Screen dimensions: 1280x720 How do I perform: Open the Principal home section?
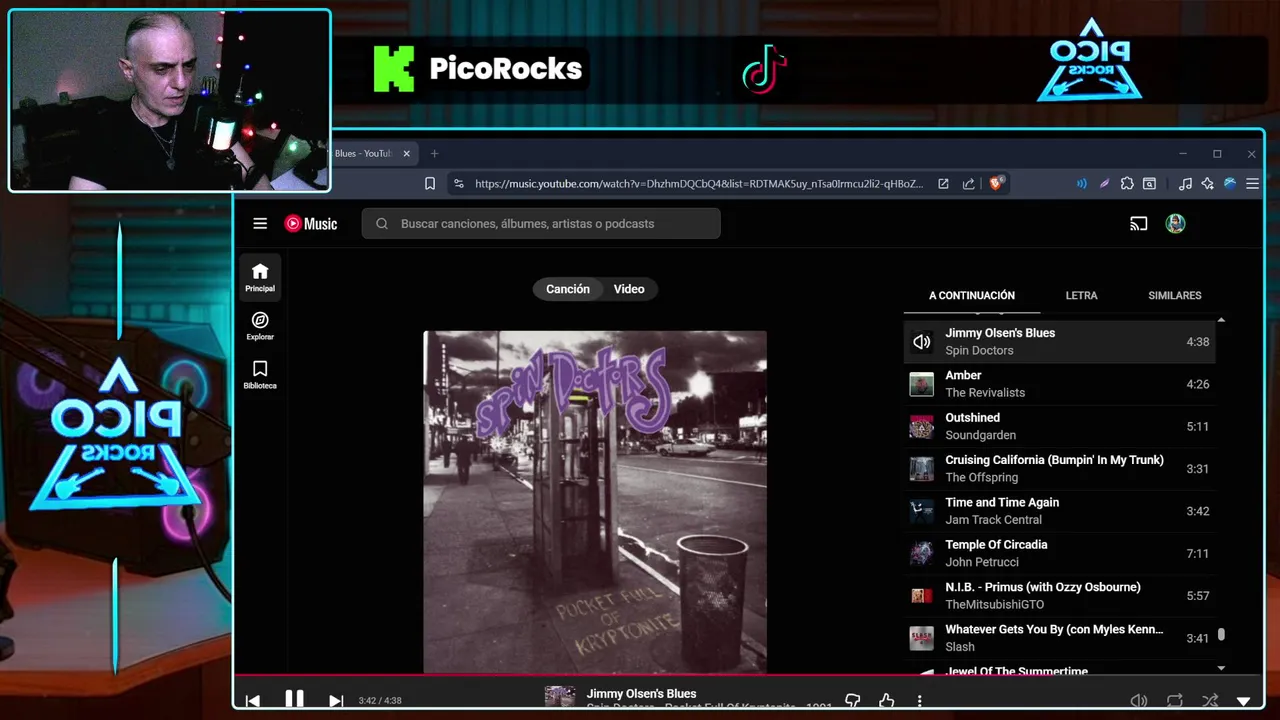click(x=260, y=277)
